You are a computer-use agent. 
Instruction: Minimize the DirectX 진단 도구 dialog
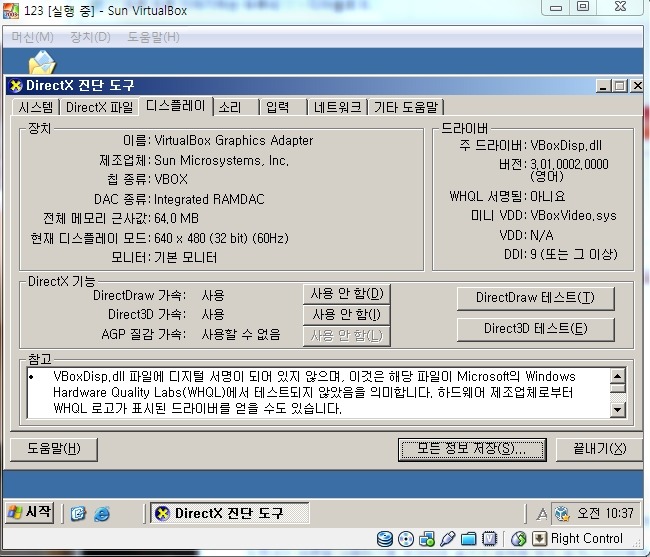point(604,86)
